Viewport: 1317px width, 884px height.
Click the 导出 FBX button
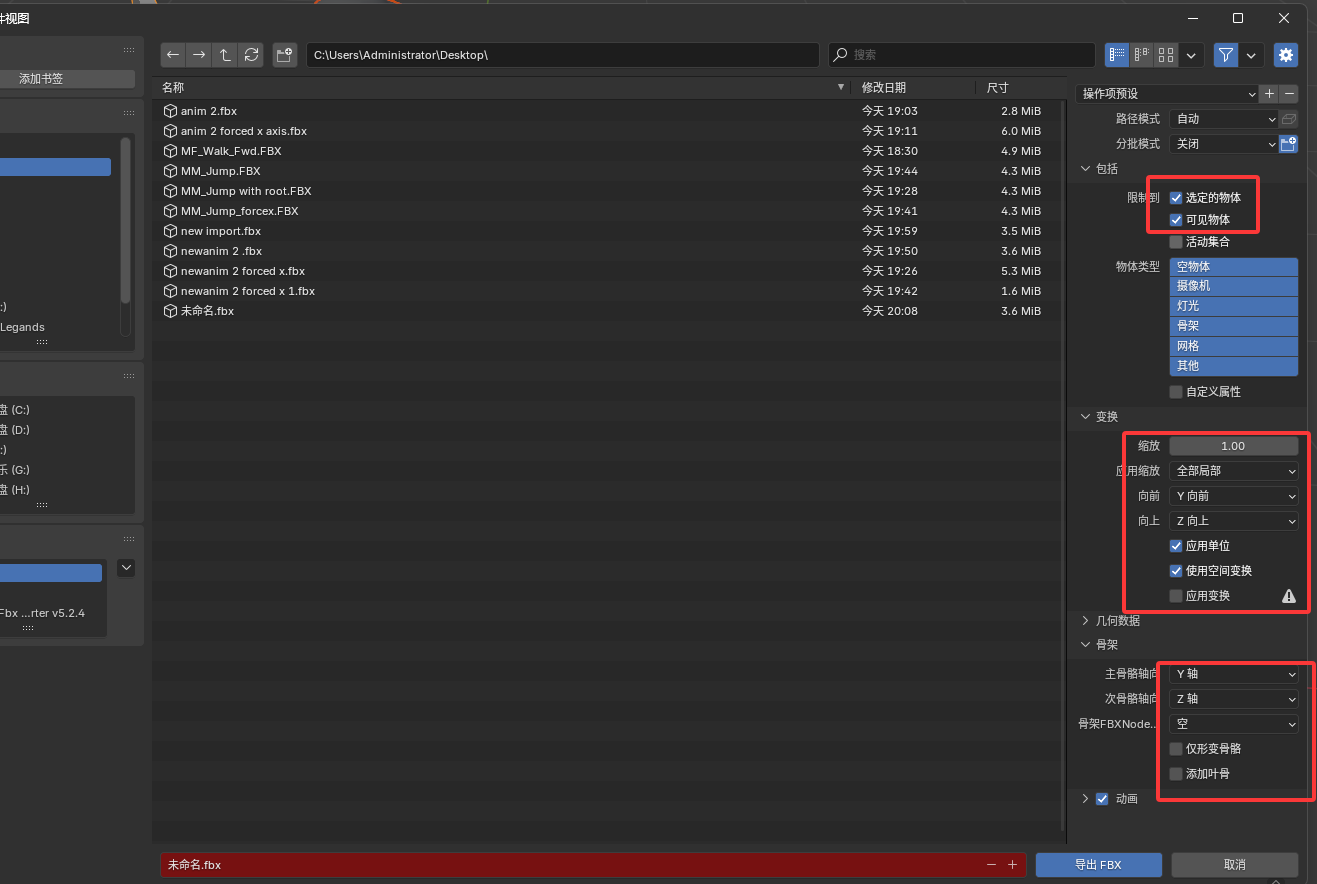click(x=1098, y=865)
